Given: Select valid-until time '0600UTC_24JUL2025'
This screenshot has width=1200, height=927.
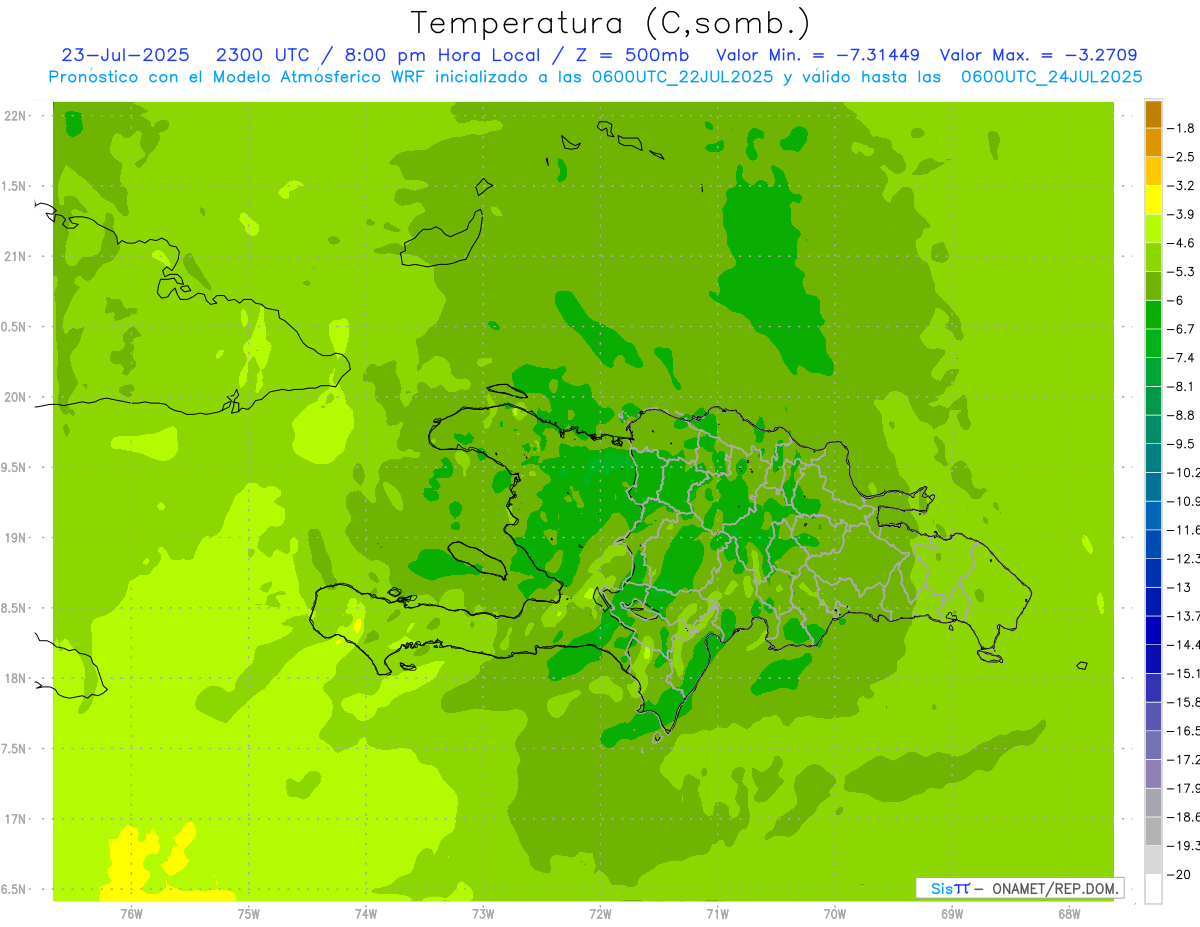Looking at the screenshot, I should click(1052, 77).
